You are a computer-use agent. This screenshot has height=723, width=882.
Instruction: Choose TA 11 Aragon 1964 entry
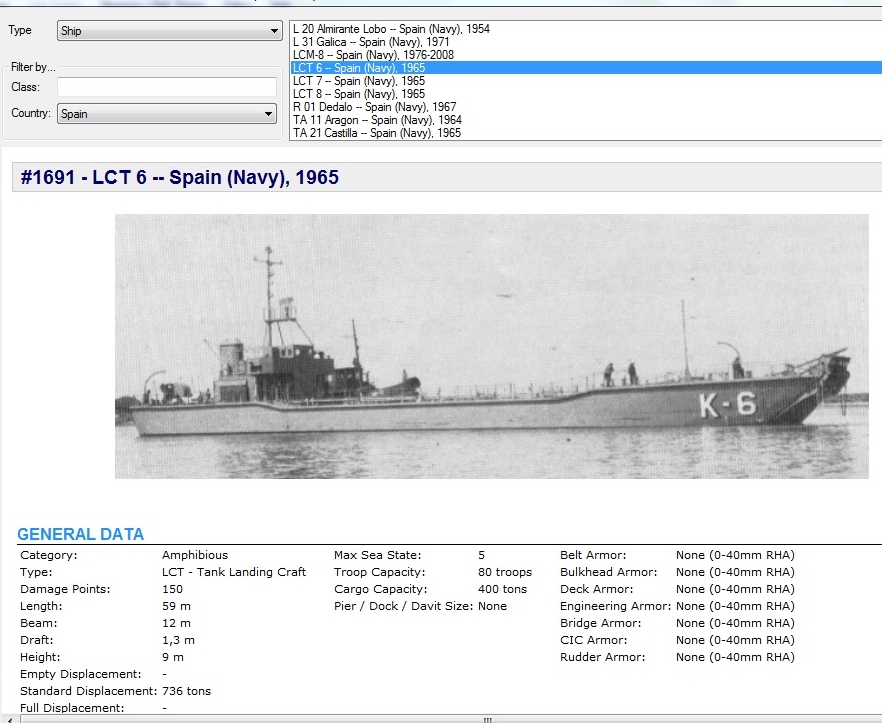click(x=377, y=120)
